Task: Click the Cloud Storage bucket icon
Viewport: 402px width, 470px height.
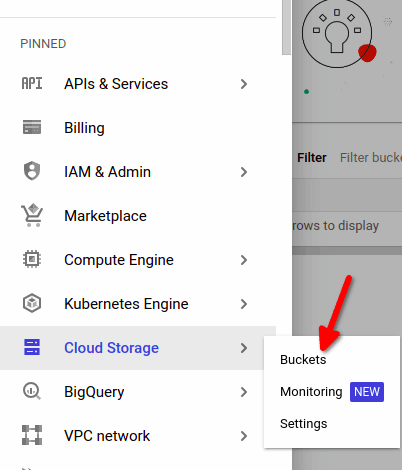Action: pyautogui.click(x=32, y=347)
